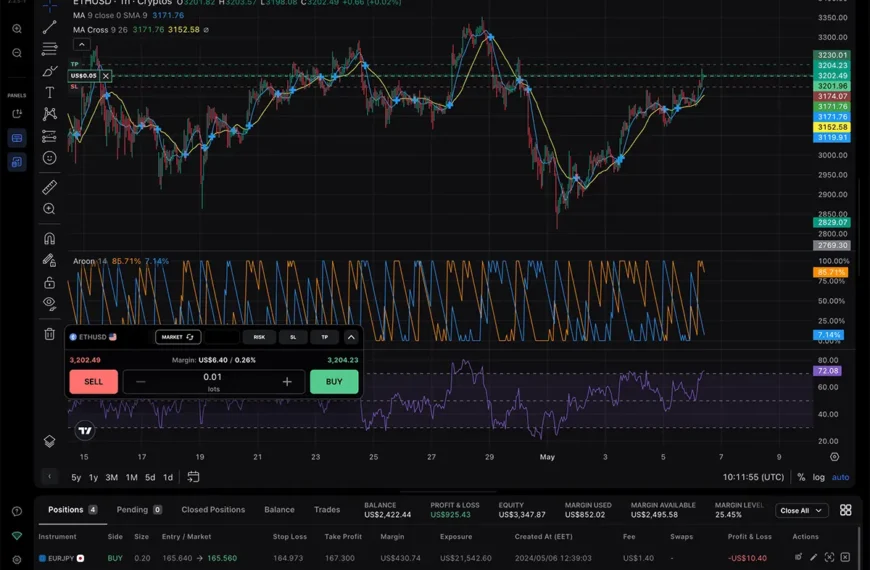Viewport: 870px width, 570px height.
Task: Toggle the order panel sidebar icon
Action: coord(17,138)
